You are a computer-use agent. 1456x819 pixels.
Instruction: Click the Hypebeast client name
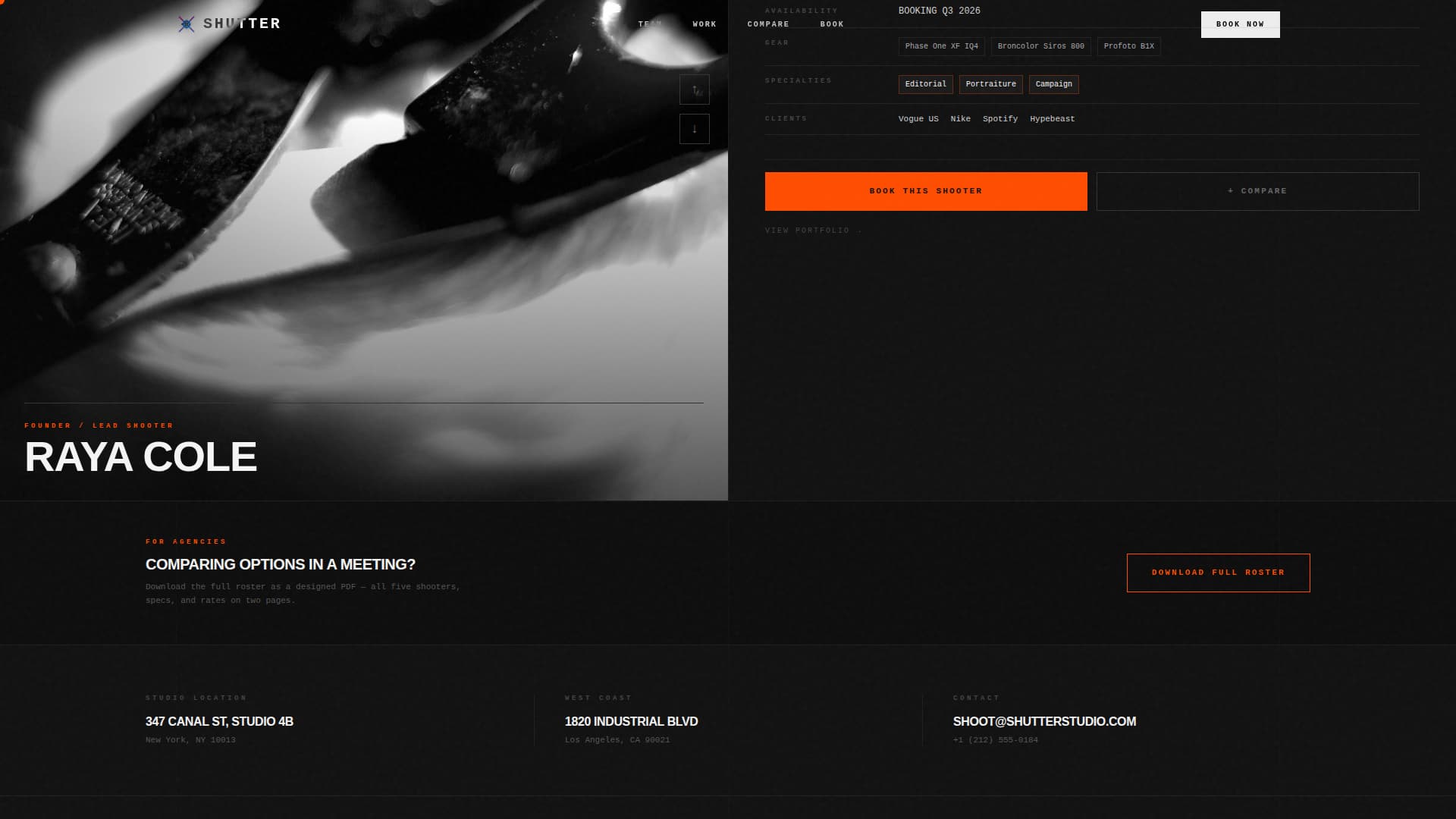(1053, 119)
